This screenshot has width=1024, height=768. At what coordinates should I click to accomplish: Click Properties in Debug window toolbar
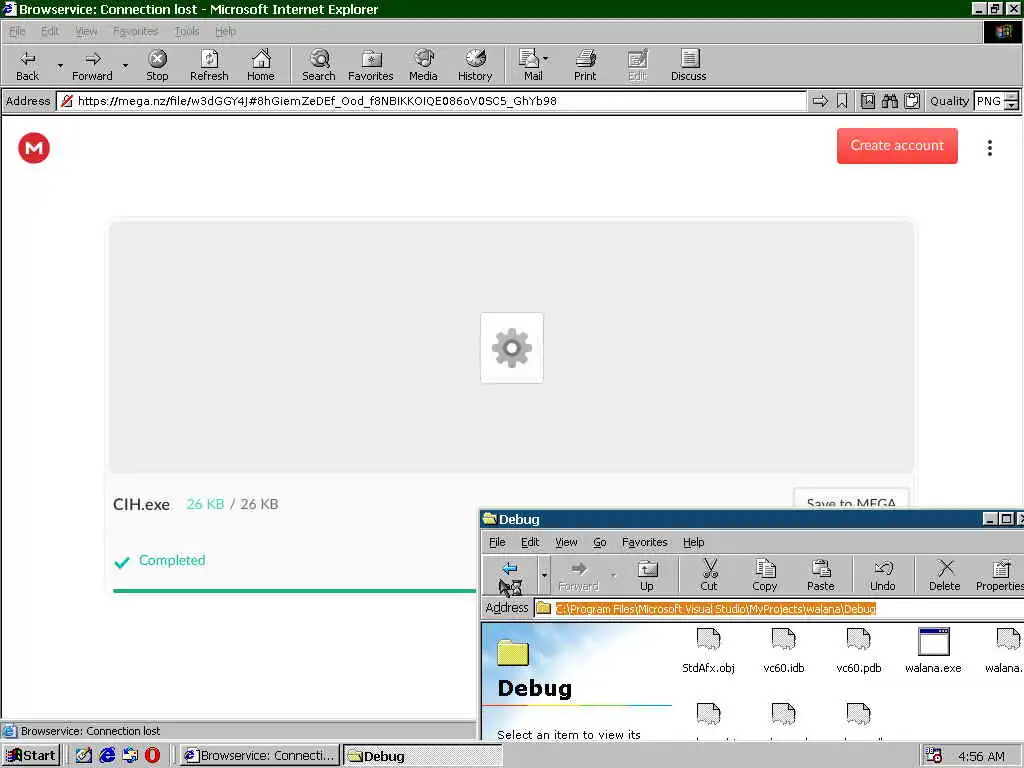[1000, 575]
